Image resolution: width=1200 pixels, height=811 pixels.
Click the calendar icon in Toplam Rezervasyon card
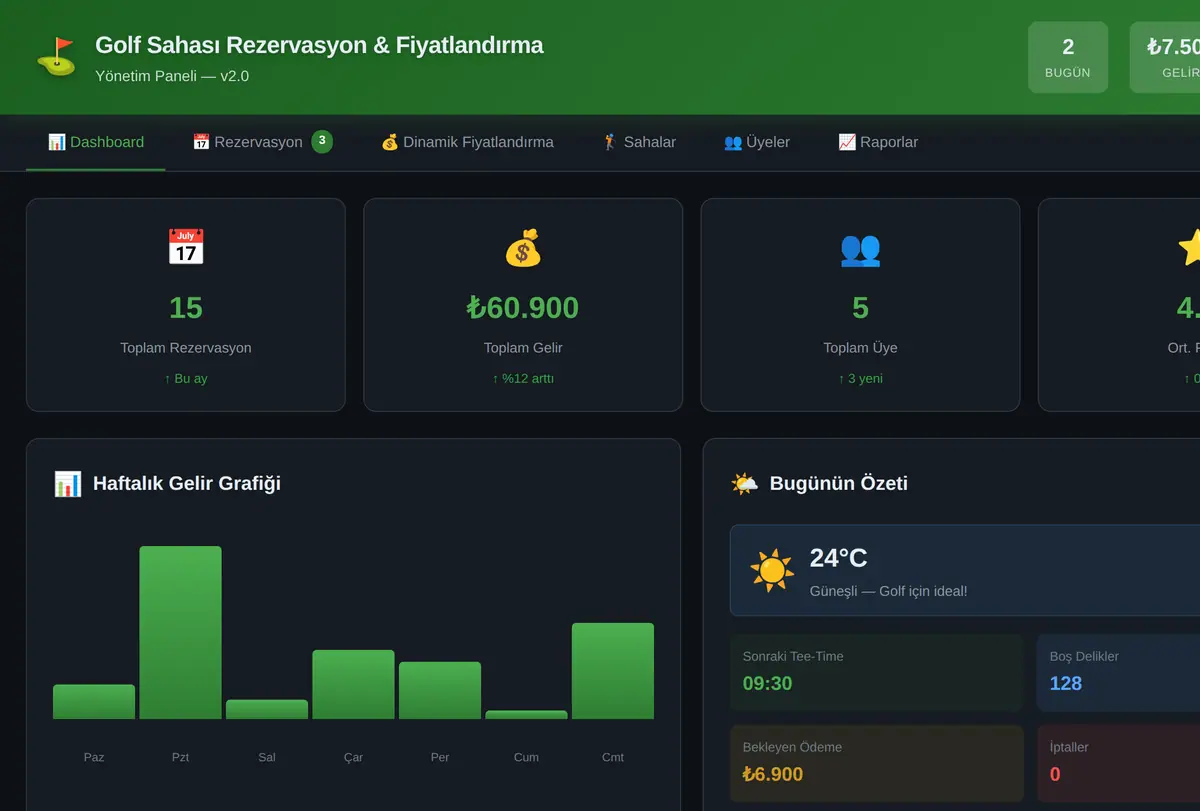pyautogui.click(x=186, y=247)
